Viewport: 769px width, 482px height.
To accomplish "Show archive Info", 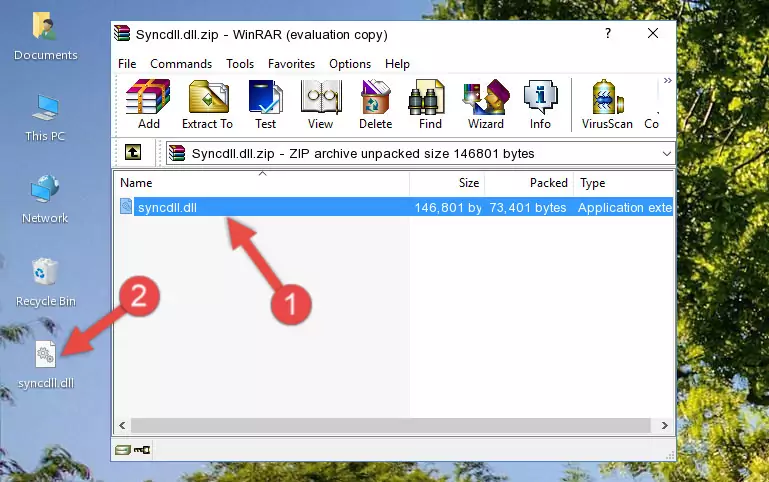I will click(x=540, y=104).
